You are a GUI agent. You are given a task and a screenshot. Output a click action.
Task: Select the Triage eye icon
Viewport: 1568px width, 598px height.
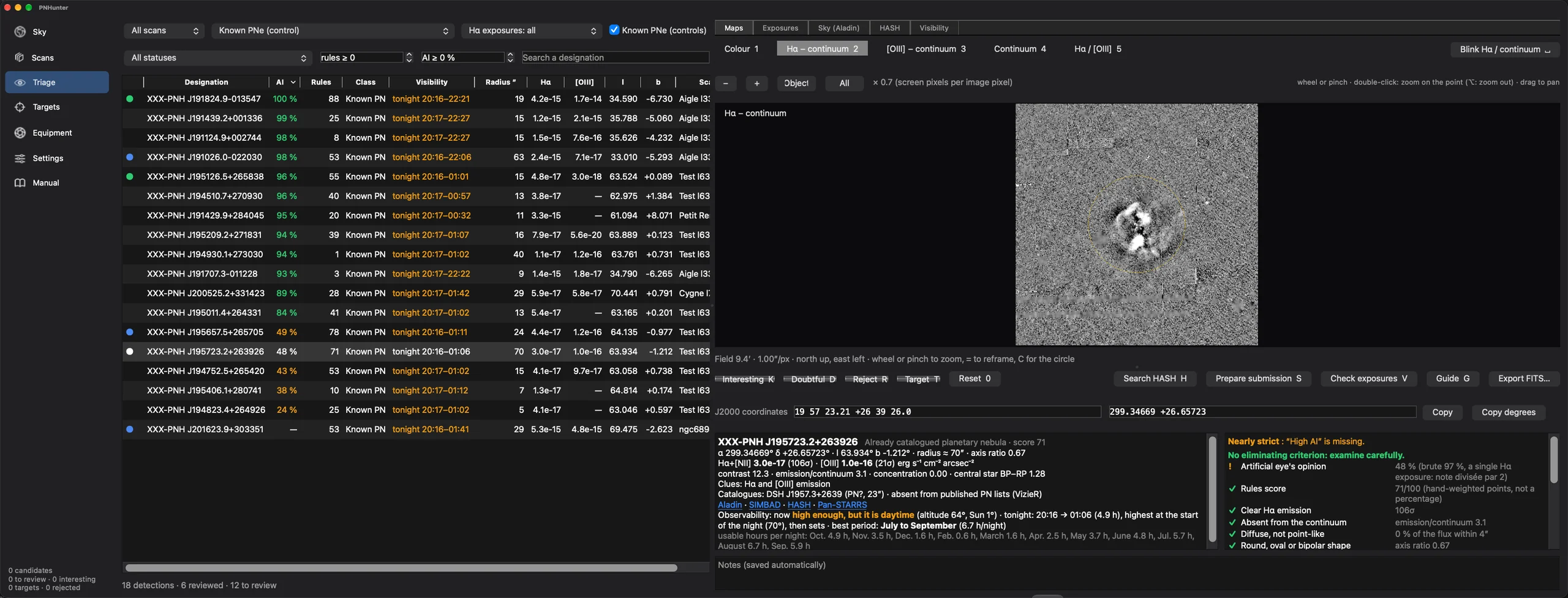20,83
